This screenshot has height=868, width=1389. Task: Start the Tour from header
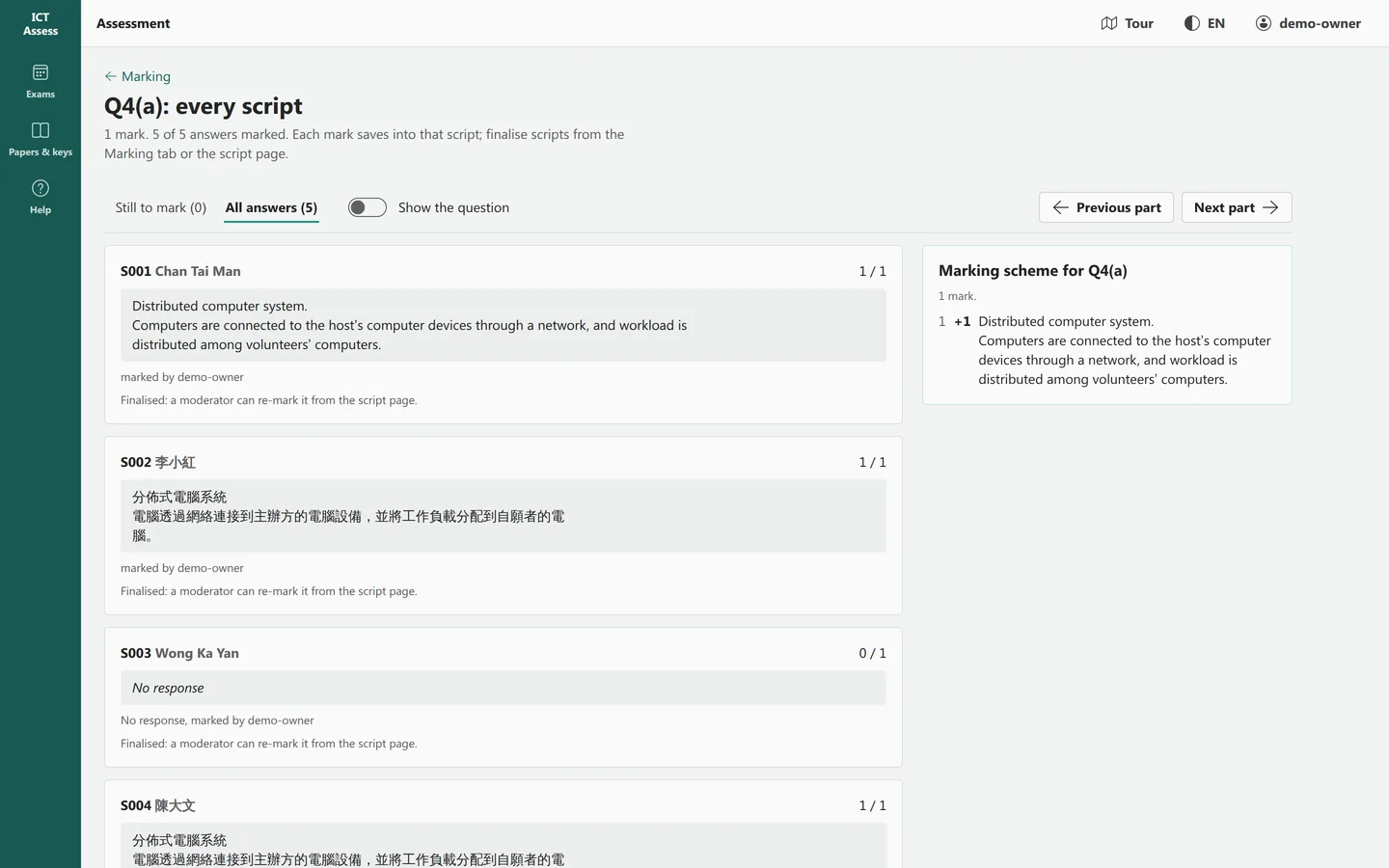(x=1127, y=23)
